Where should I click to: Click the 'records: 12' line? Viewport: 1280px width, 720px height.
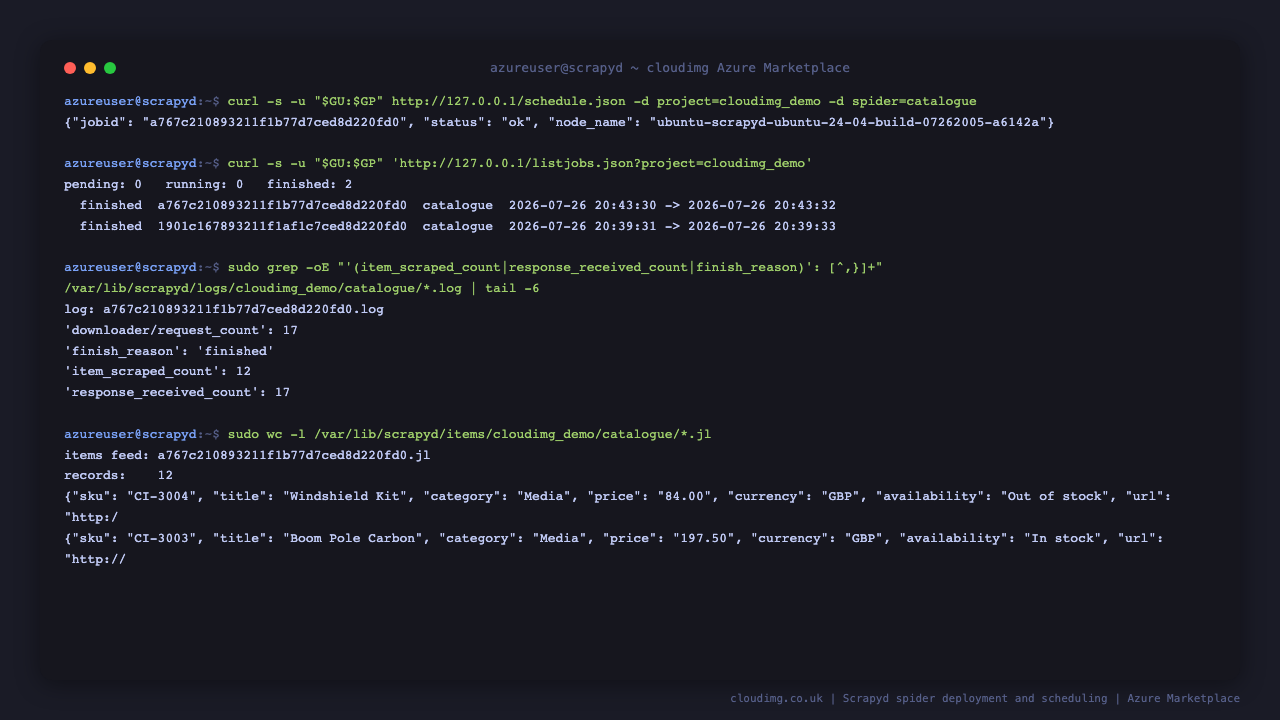tap(118, 475)
